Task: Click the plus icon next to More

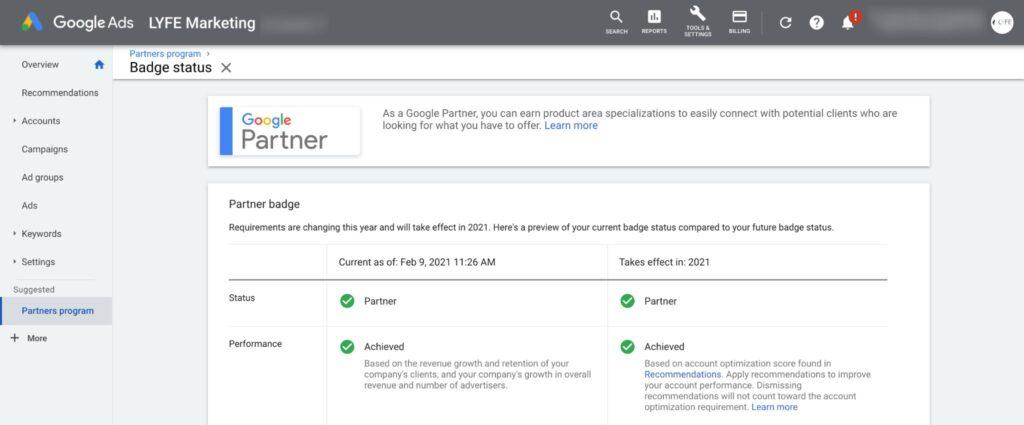Action: (15, 338)
